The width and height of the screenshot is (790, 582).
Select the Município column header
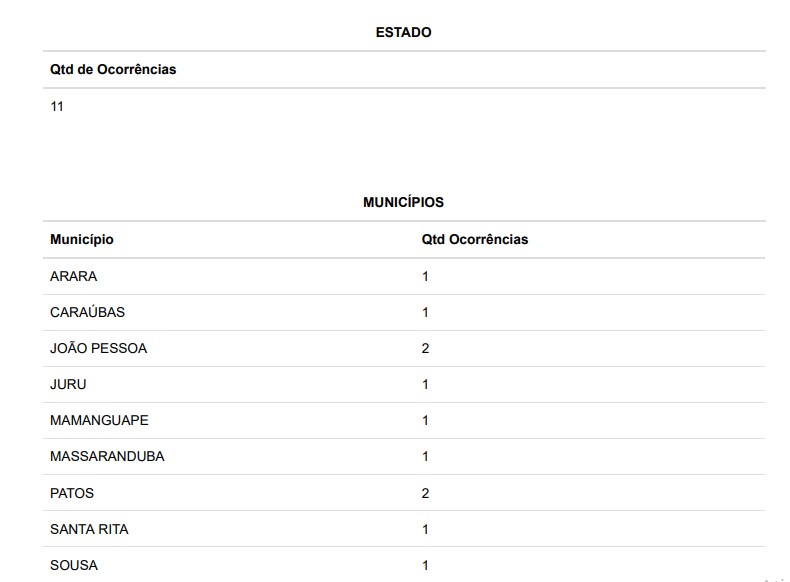(82, 240)
